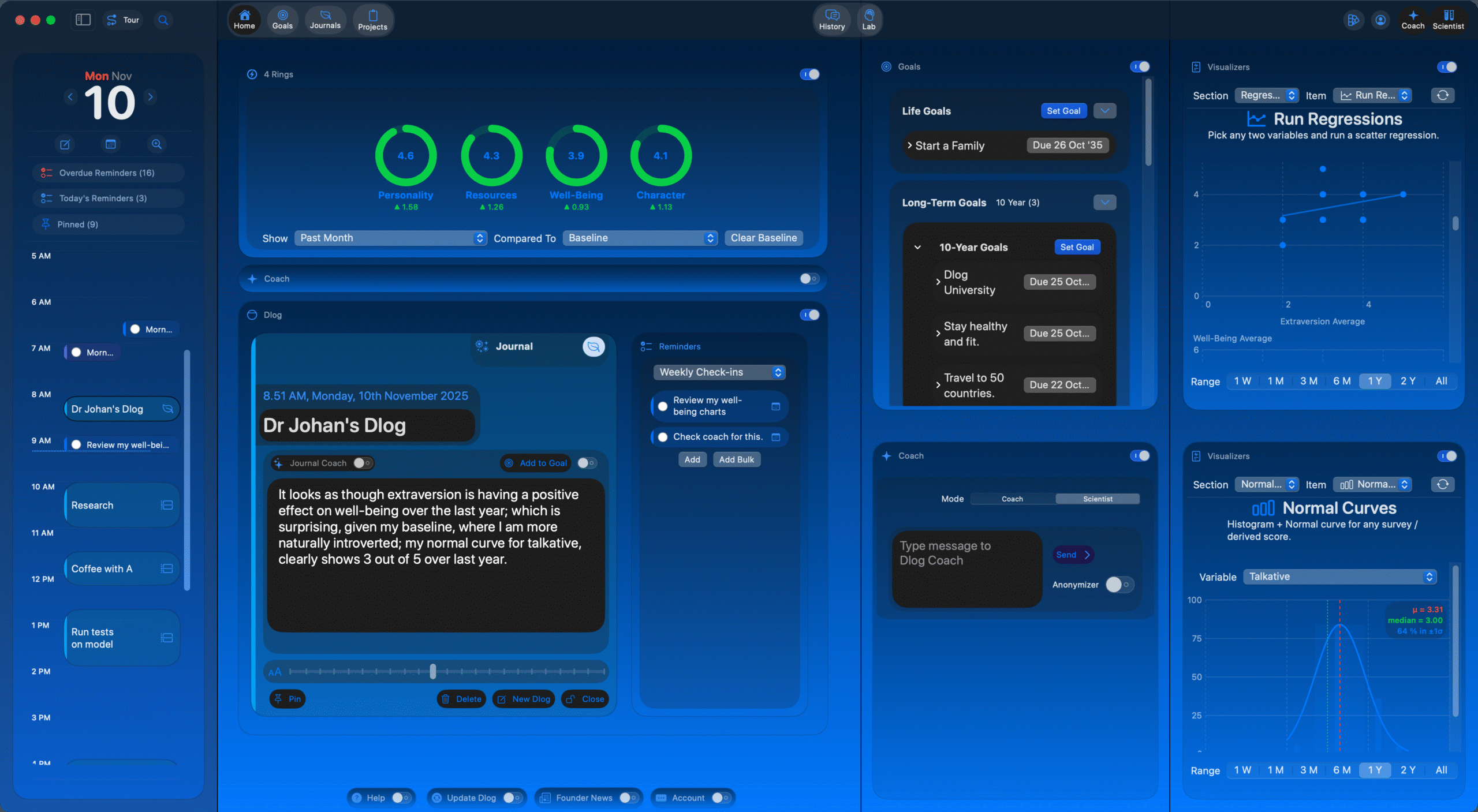The height and width of the screenshot is (812, 1478).
Task: Click the search magnifier next to Tour
Action: [x=163, y=20]
